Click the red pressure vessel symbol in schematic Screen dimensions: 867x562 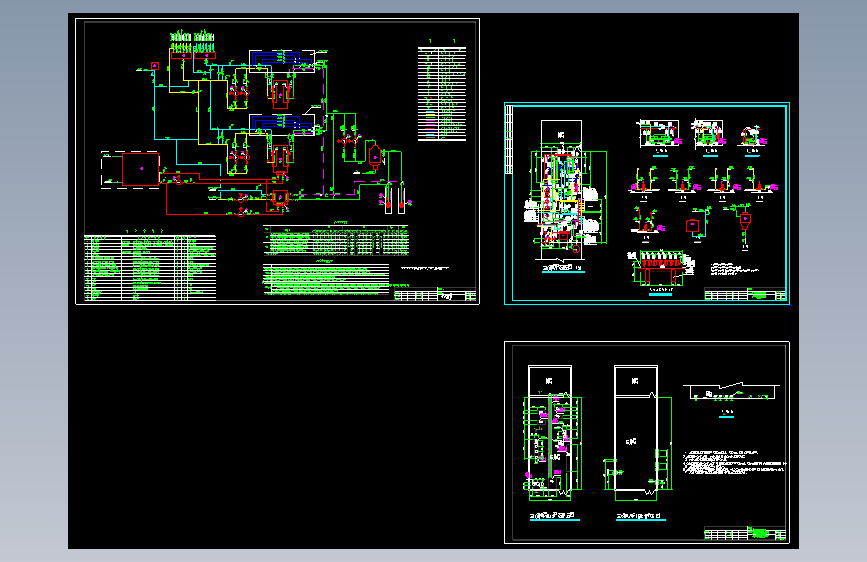(374, 156)
